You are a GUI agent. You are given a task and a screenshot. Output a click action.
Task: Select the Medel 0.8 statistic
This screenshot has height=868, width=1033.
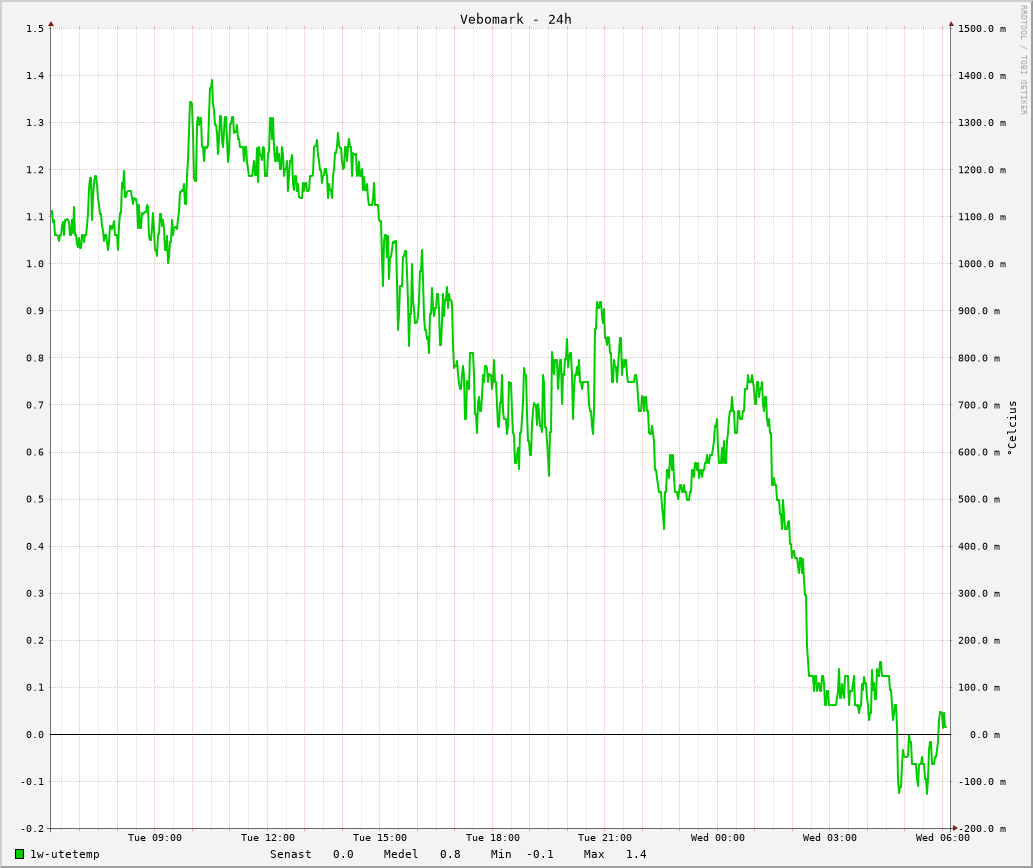[x=422, y=854]
